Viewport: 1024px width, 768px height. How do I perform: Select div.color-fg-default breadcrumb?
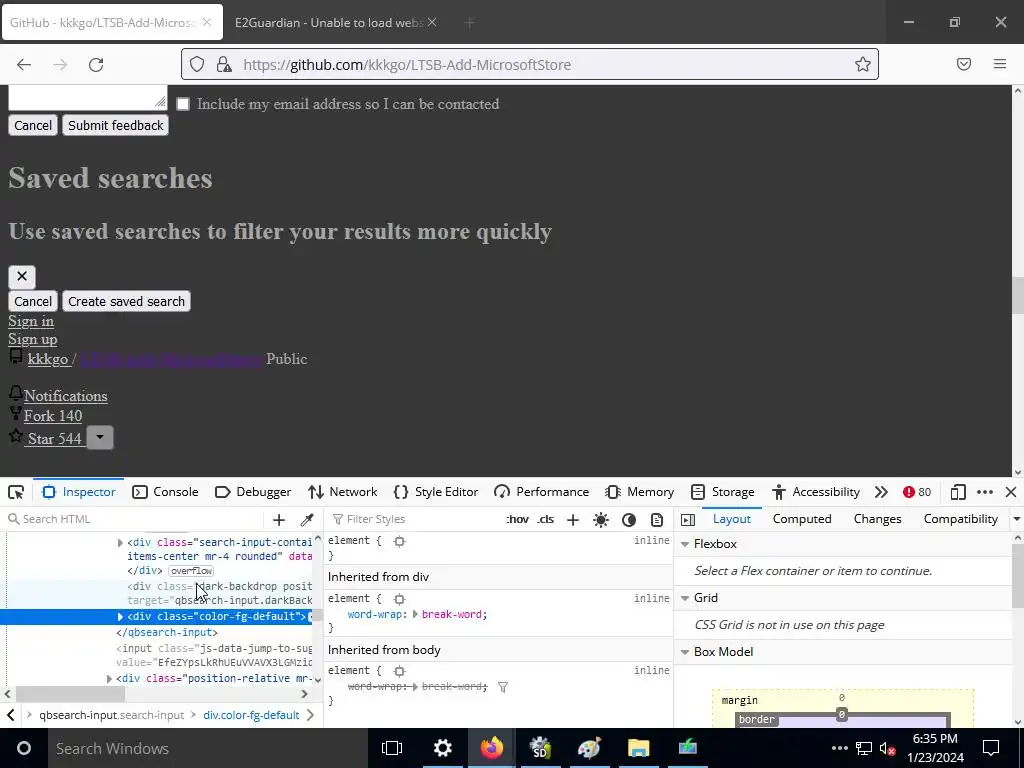click(251, 715)
